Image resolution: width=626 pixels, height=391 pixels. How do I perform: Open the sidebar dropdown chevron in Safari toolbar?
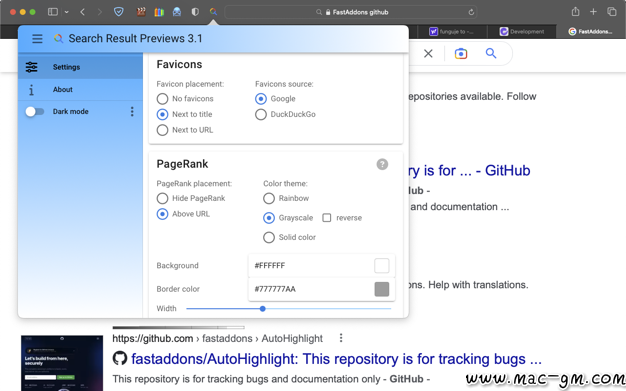(67, 12)
